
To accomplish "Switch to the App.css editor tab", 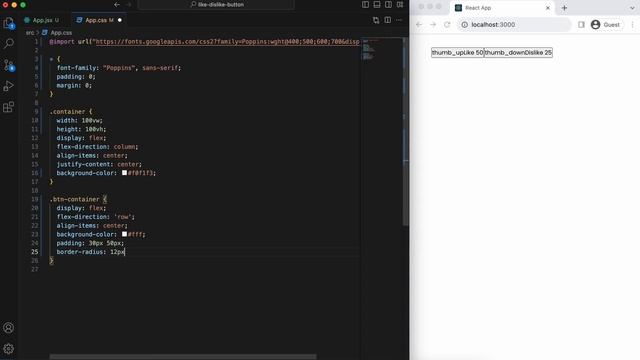I will click(x=99, y=20).
